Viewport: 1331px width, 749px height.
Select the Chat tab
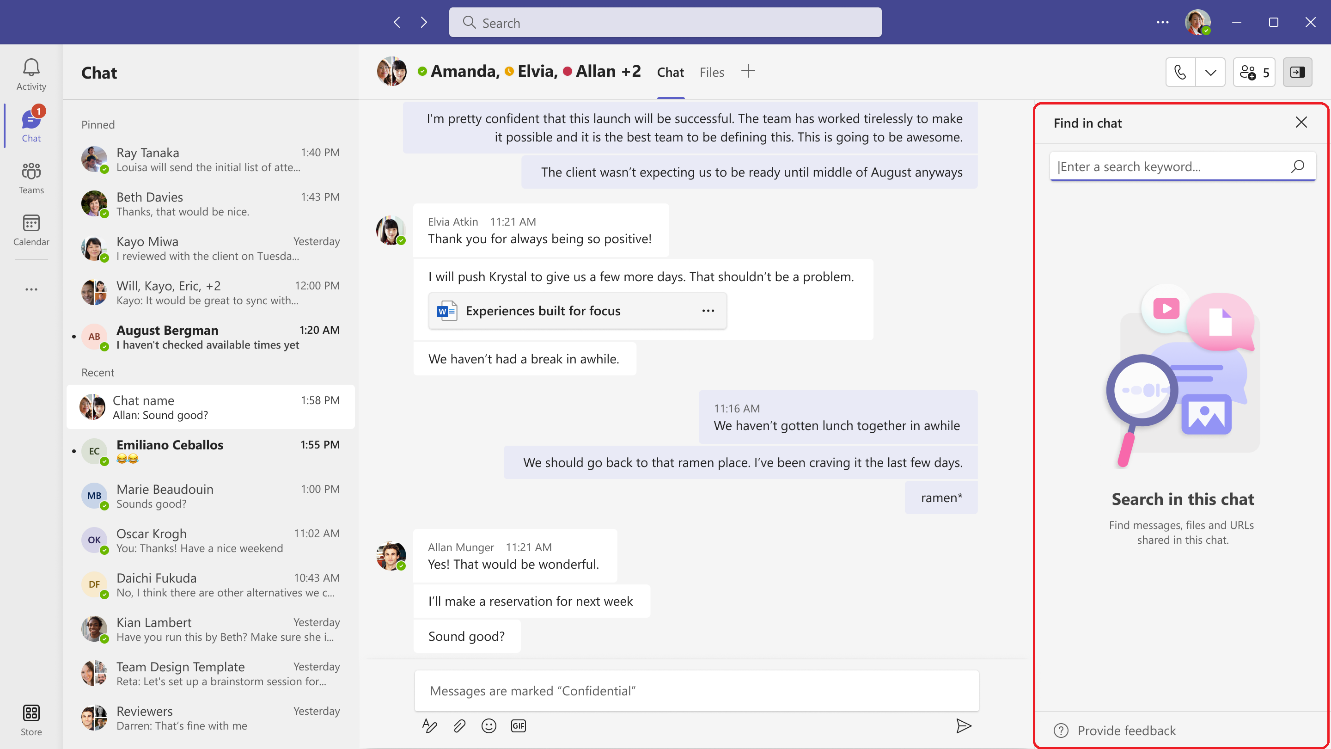coord(670,72)
